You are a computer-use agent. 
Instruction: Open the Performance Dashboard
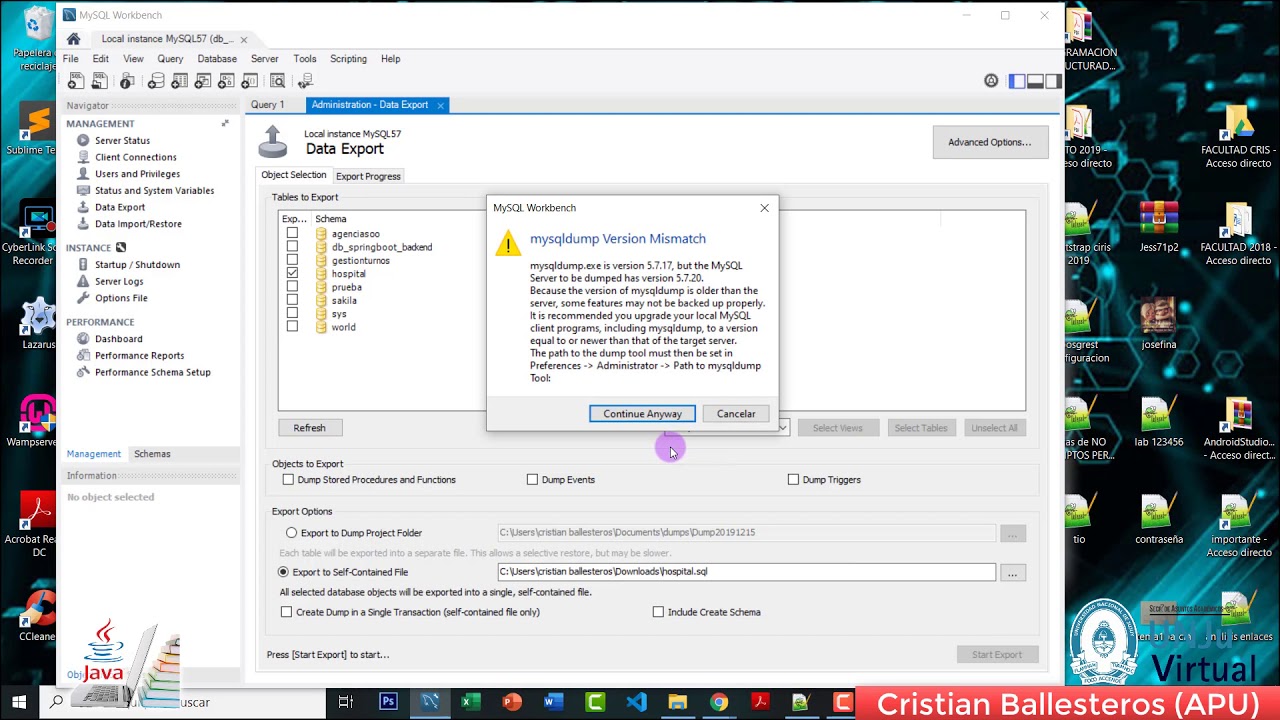click(x=118, y=338)
